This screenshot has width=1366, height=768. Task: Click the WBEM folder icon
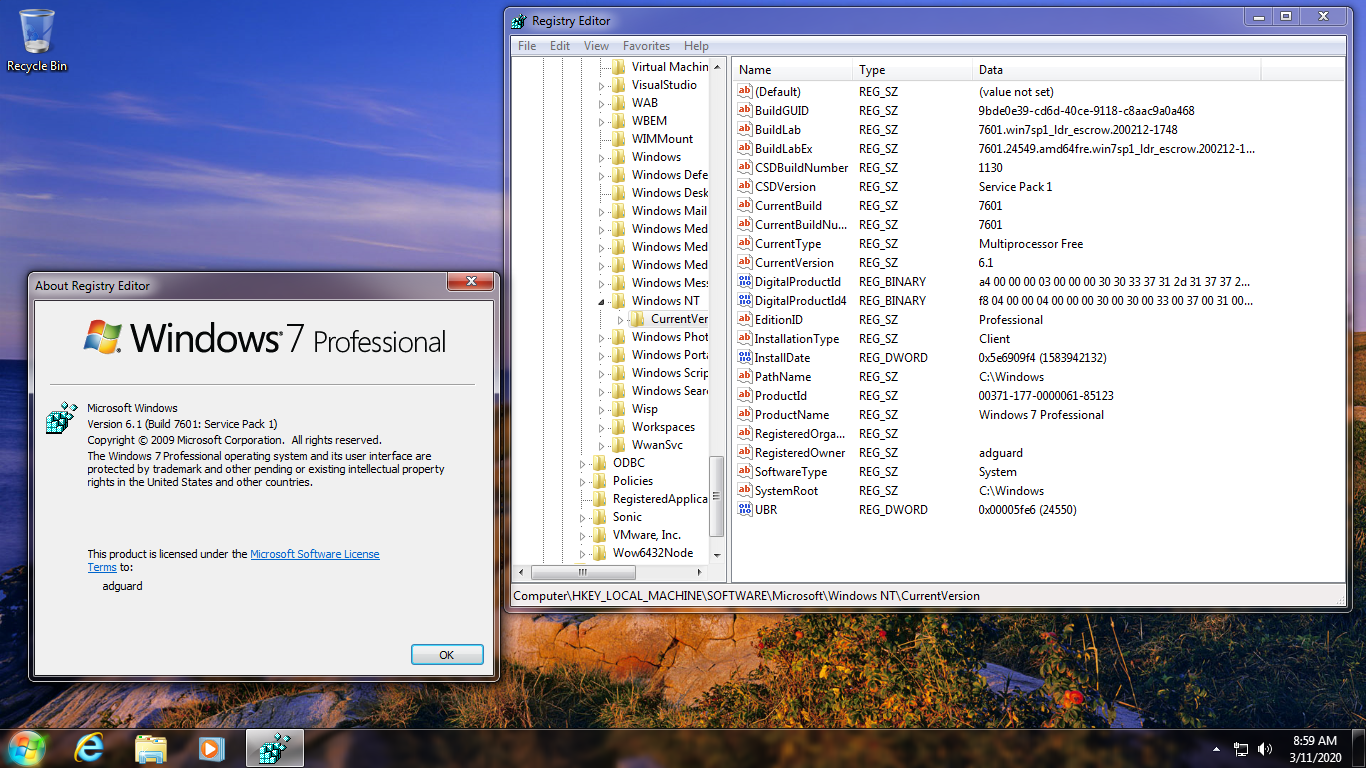619,121
